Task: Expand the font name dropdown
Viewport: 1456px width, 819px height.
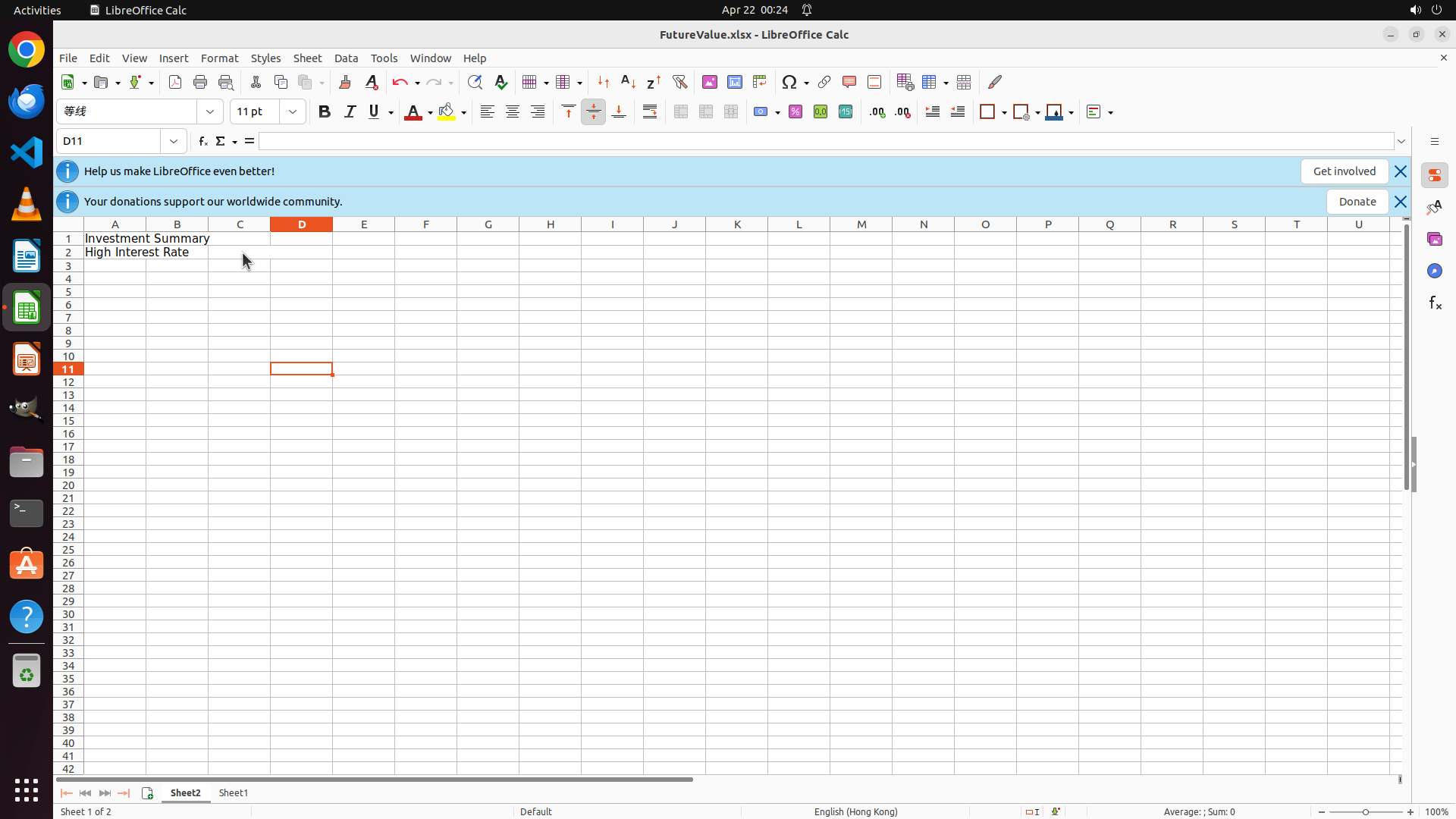Action: pyautogui.click(x=210, y=112)
